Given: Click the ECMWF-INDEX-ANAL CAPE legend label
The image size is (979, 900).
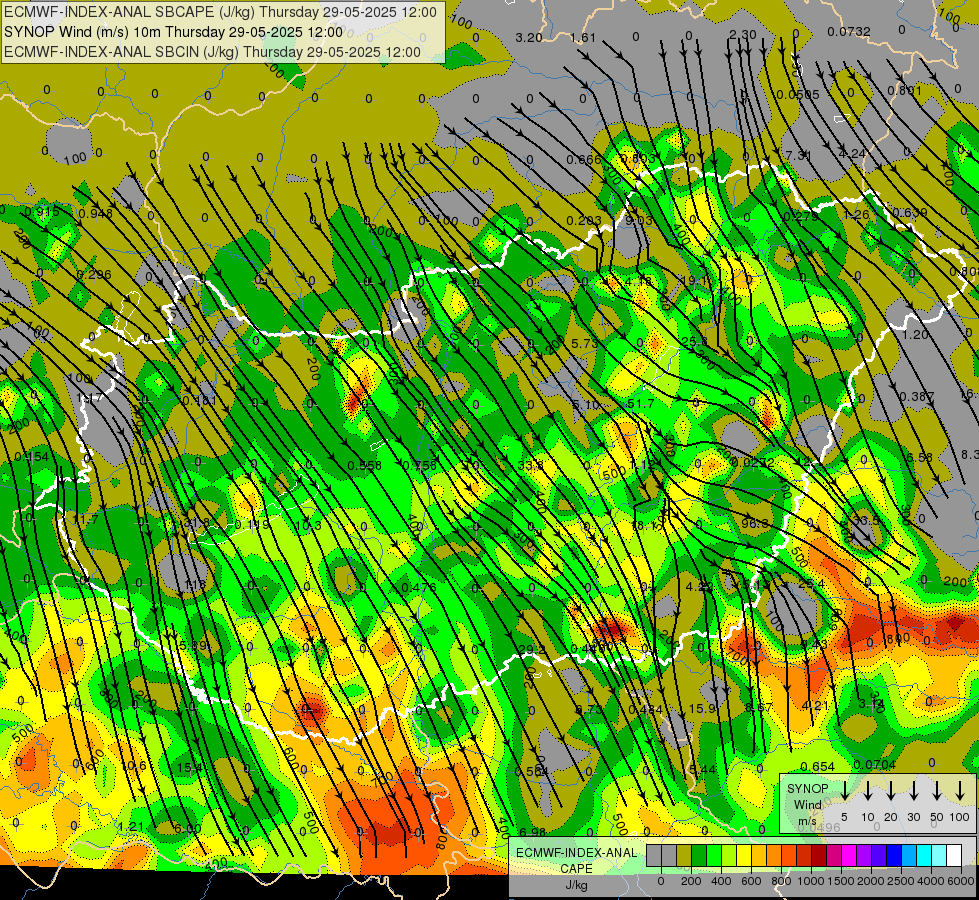Looking at the screenshot, I should pyautogui.click(x=576, y=861).
